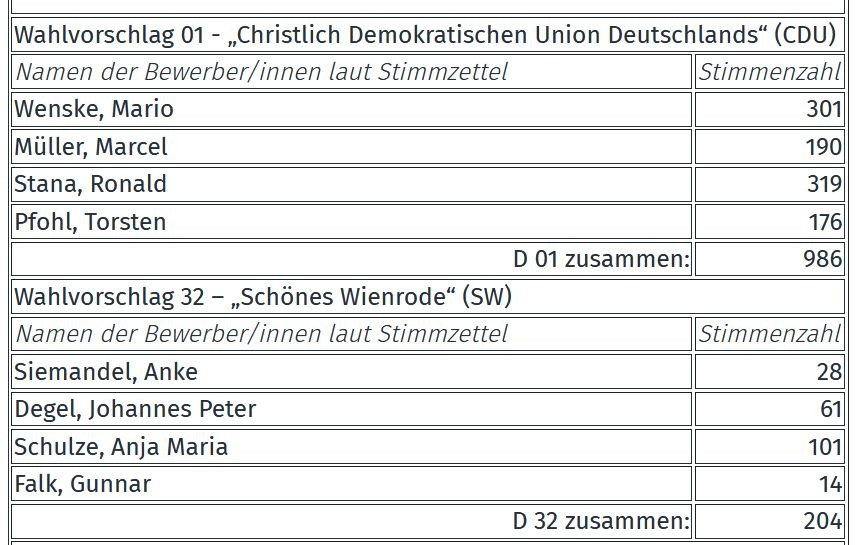
Task: Click the Wahlvorschlag 32 Schönes Wienrode header
Action: (x=428, y=296)
